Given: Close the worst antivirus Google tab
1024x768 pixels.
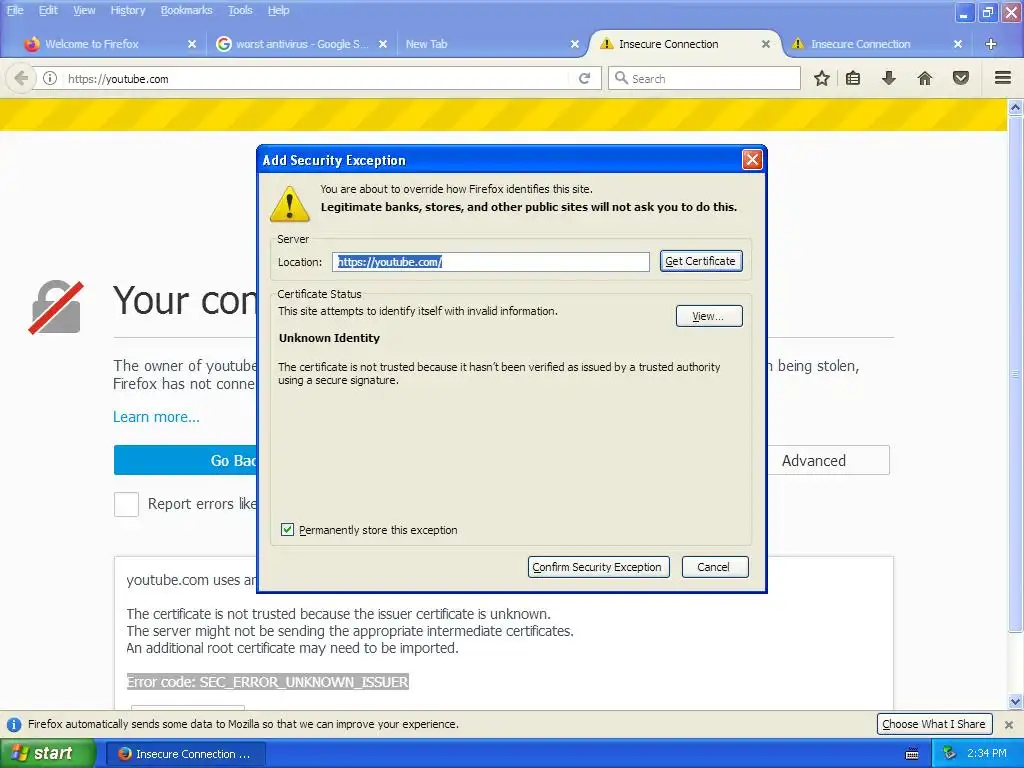Looking at the screenshot, I should tap(383, 44).
